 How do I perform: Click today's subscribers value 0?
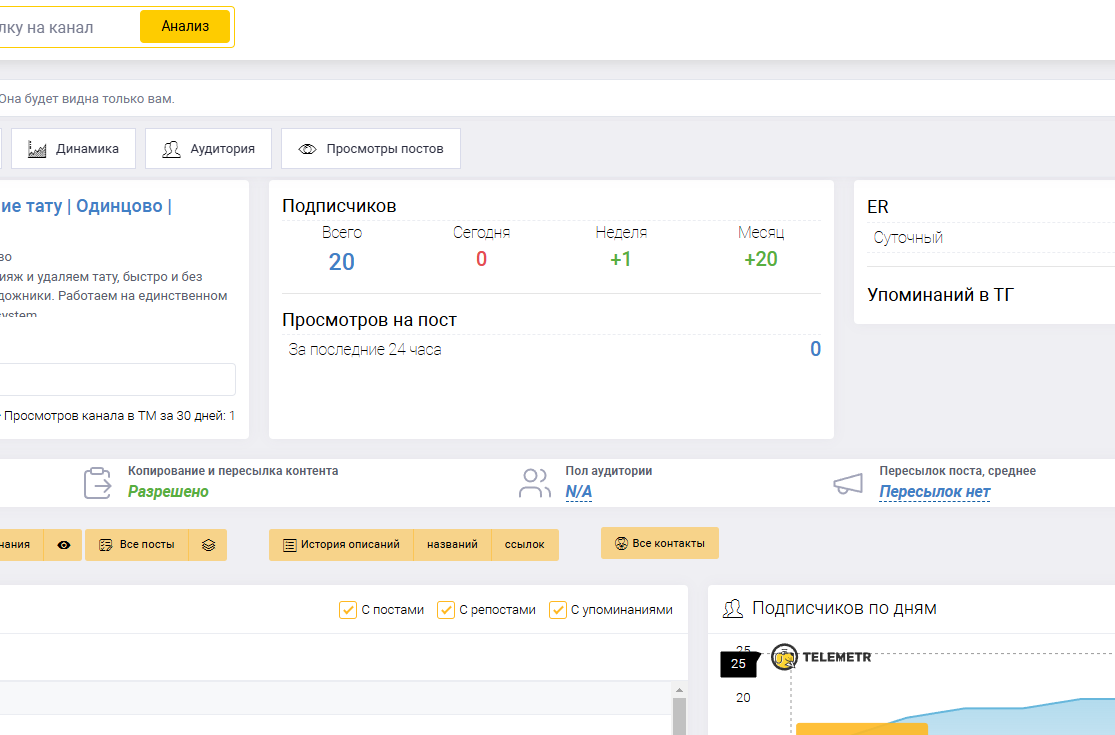point(481,259)
